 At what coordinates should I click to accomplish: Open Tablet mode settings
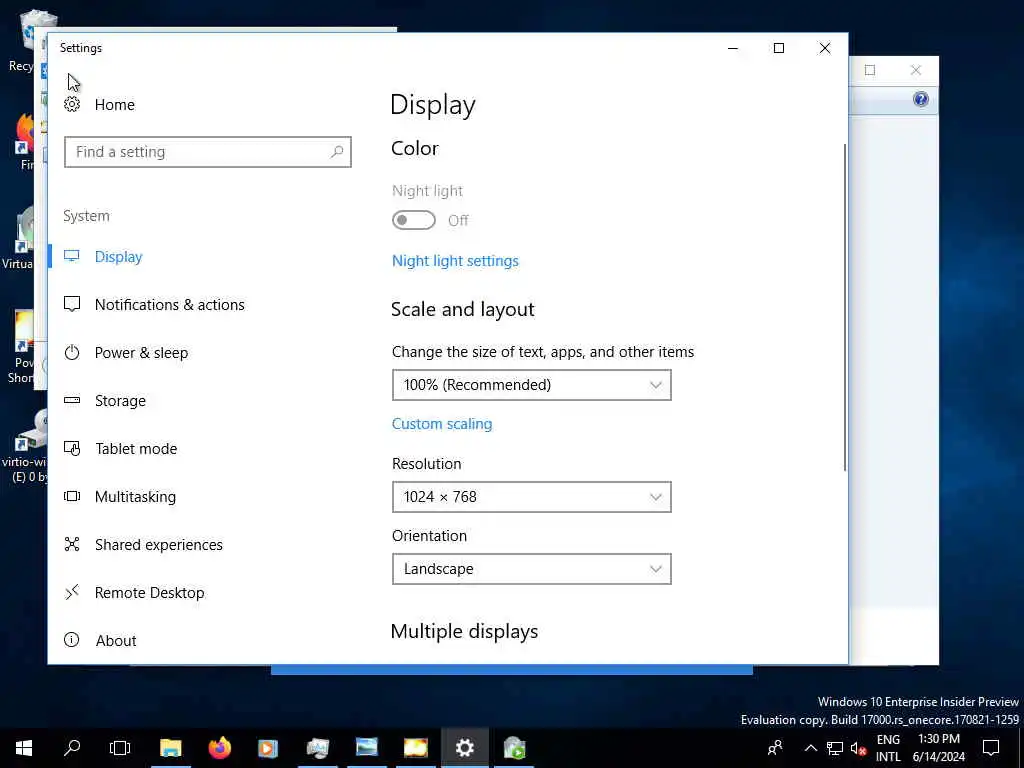pos(136,449)
